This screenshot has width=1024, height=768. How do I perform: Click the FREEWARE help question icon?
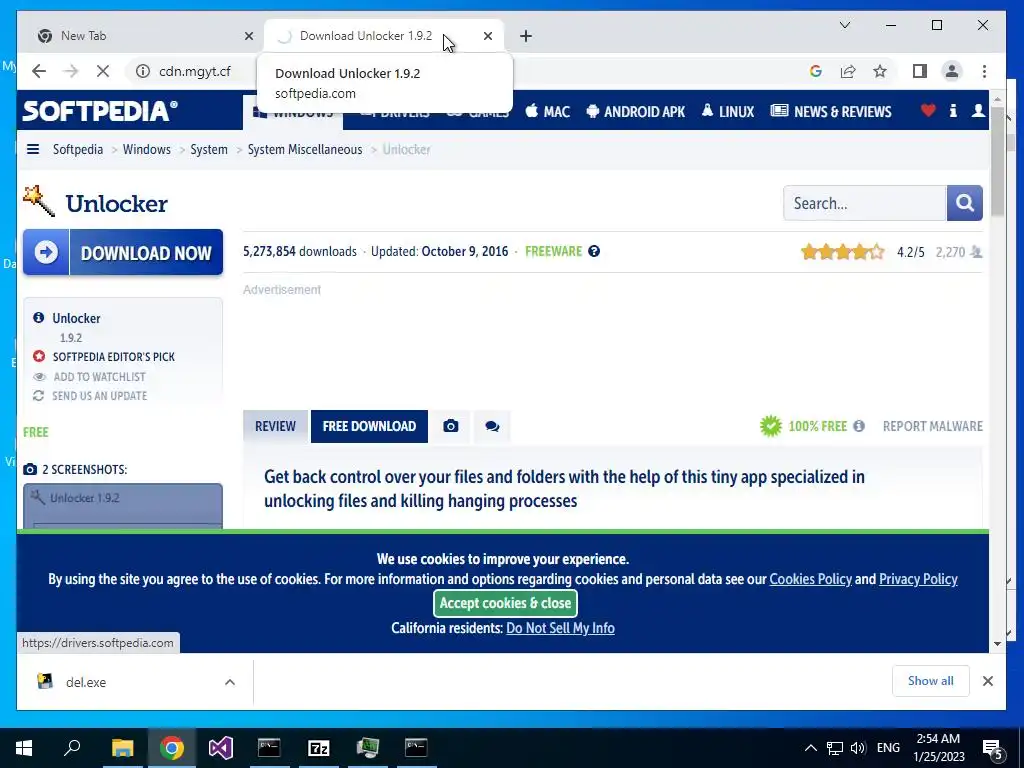click(594, 251)
